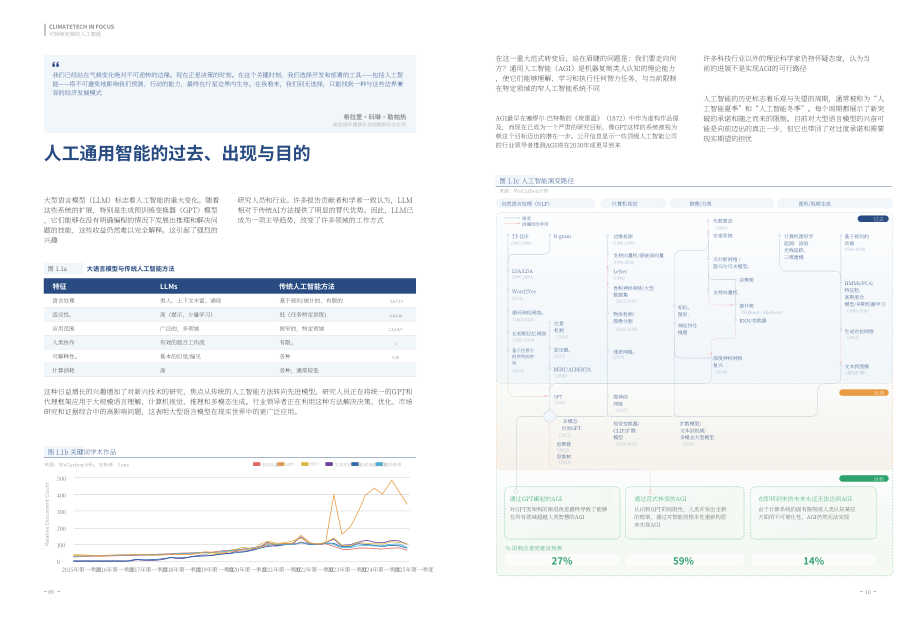Click the red legend swatch in chart

coord(256,464)
